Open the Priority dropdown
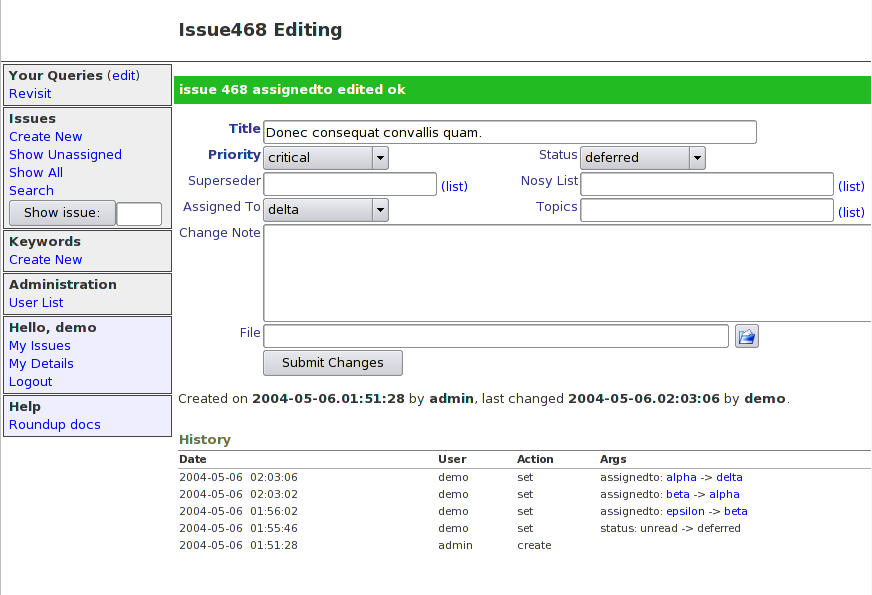872x595 pixels. pos(326,158)
